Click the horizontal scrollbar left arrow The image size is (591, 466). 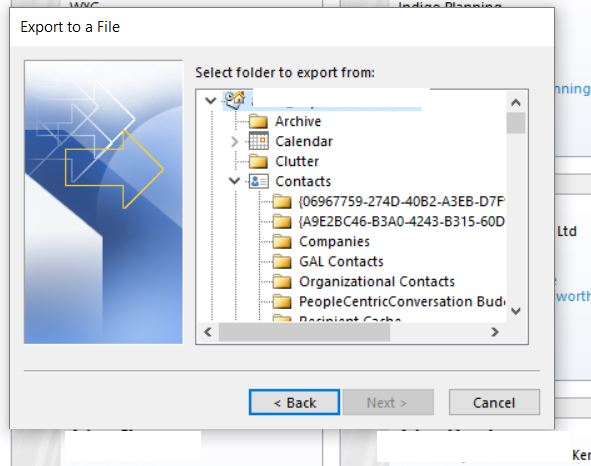click(x=207, y=332)
